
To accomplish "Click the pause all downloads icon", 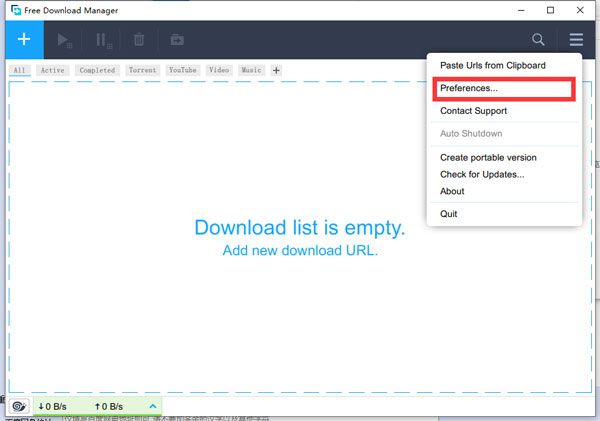I will (x=103, y=40).
